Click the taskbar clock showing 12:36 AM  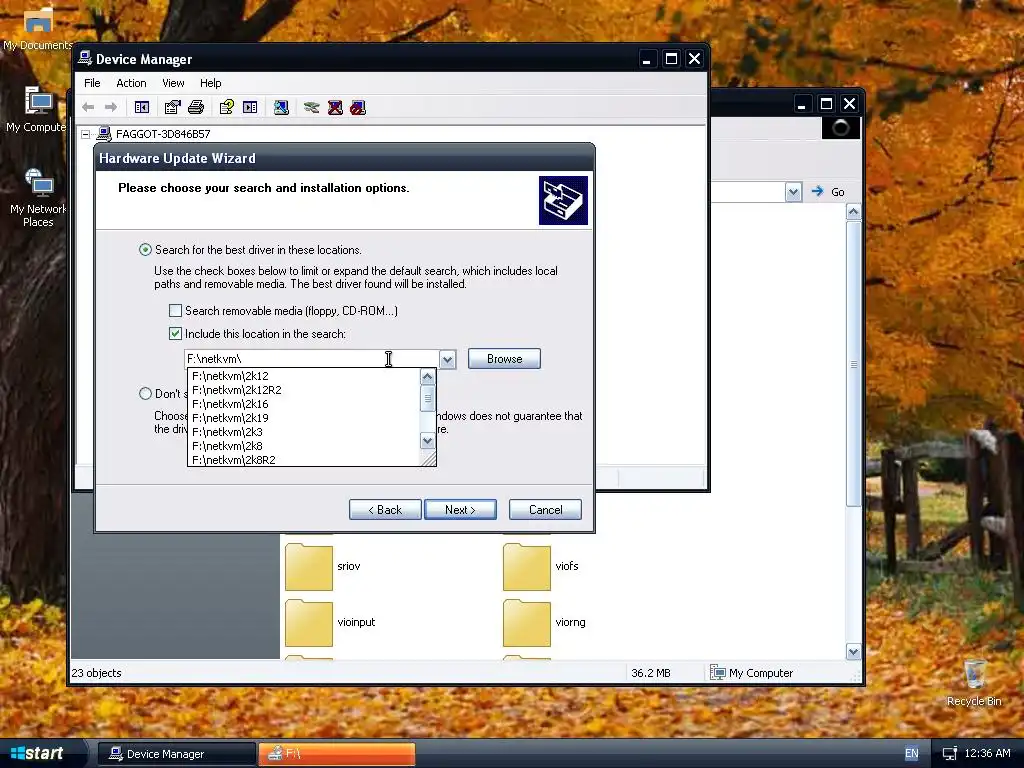[987, 753]
